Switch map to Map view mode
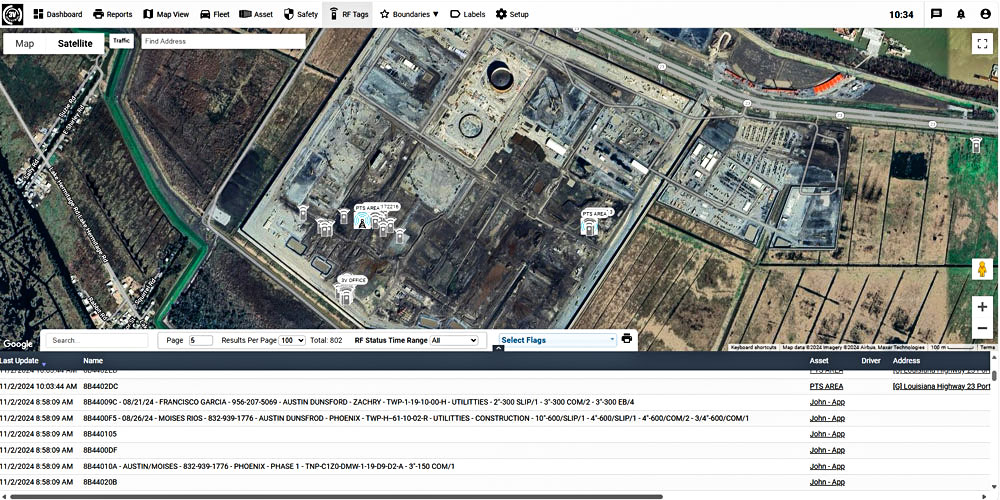 pyautogui.click(x=25, y=43)
